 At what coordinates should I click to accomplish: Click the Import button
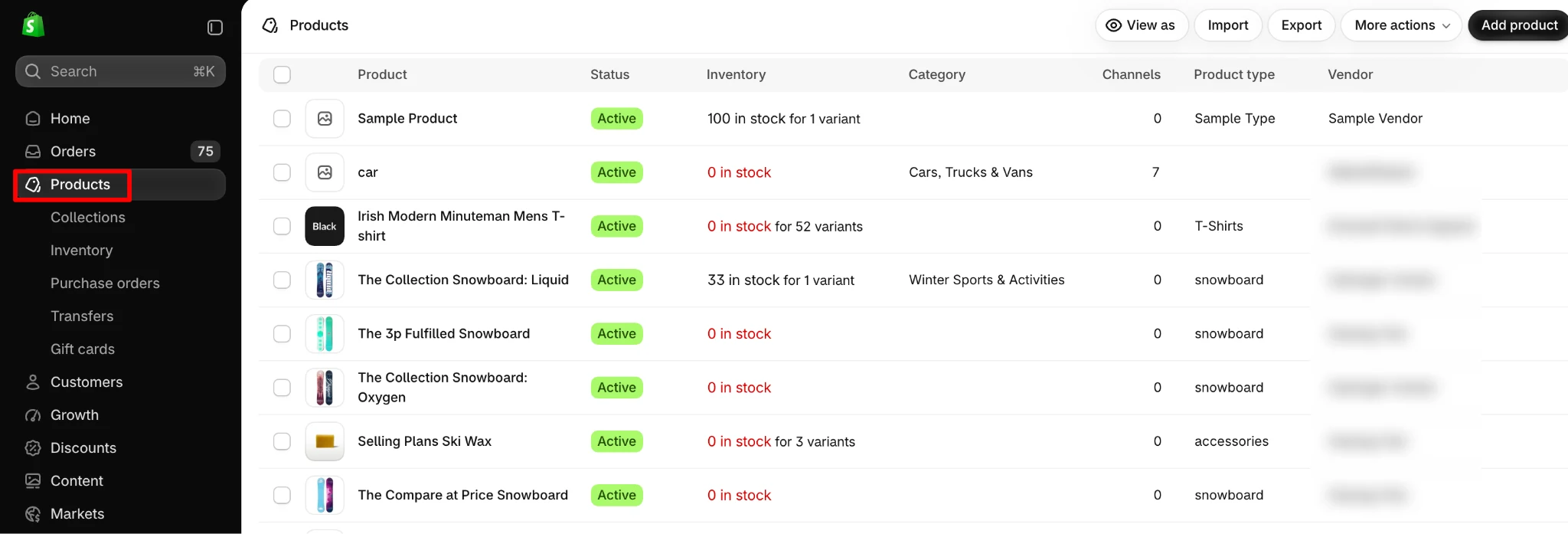pos(1228,25)
